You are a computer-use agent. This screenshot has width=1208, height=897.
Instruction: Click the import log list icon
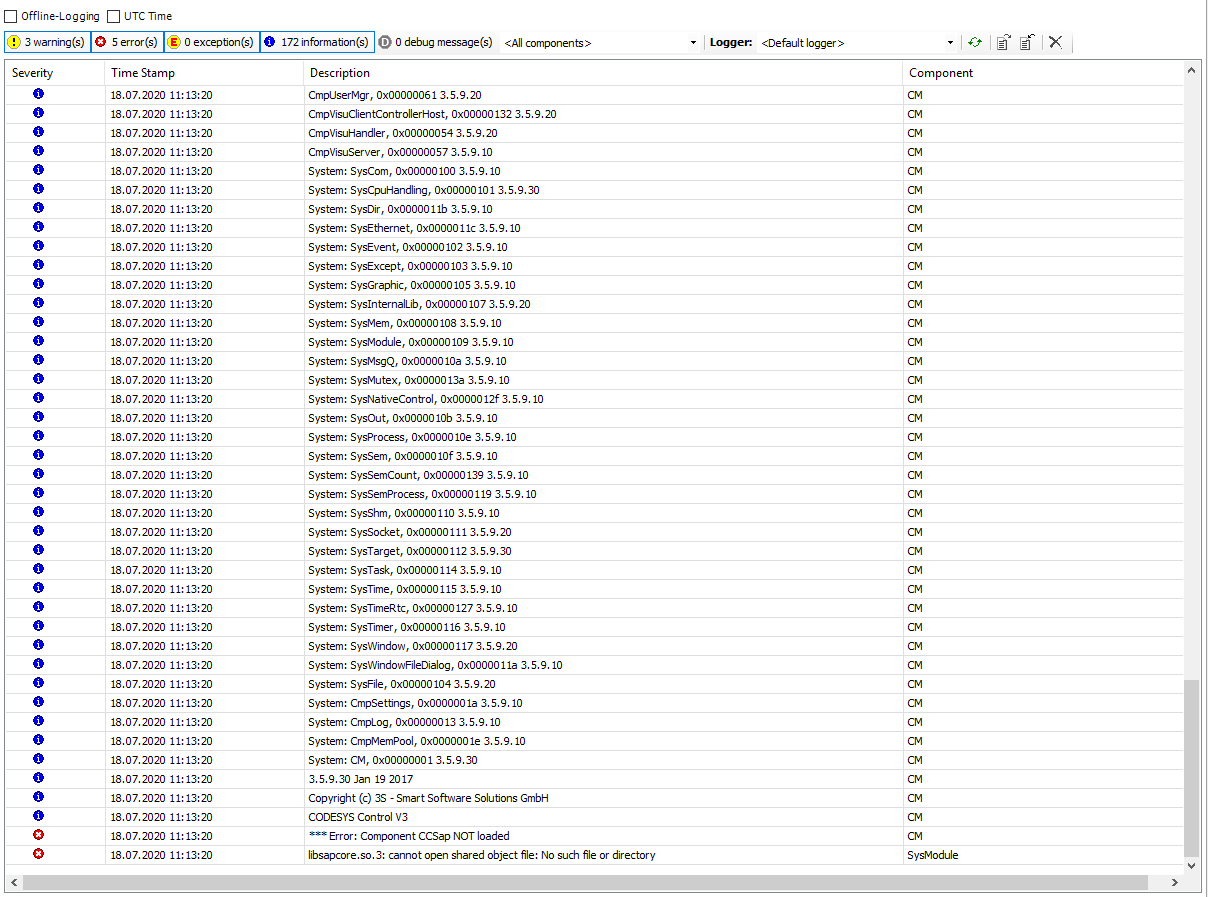1027,43
